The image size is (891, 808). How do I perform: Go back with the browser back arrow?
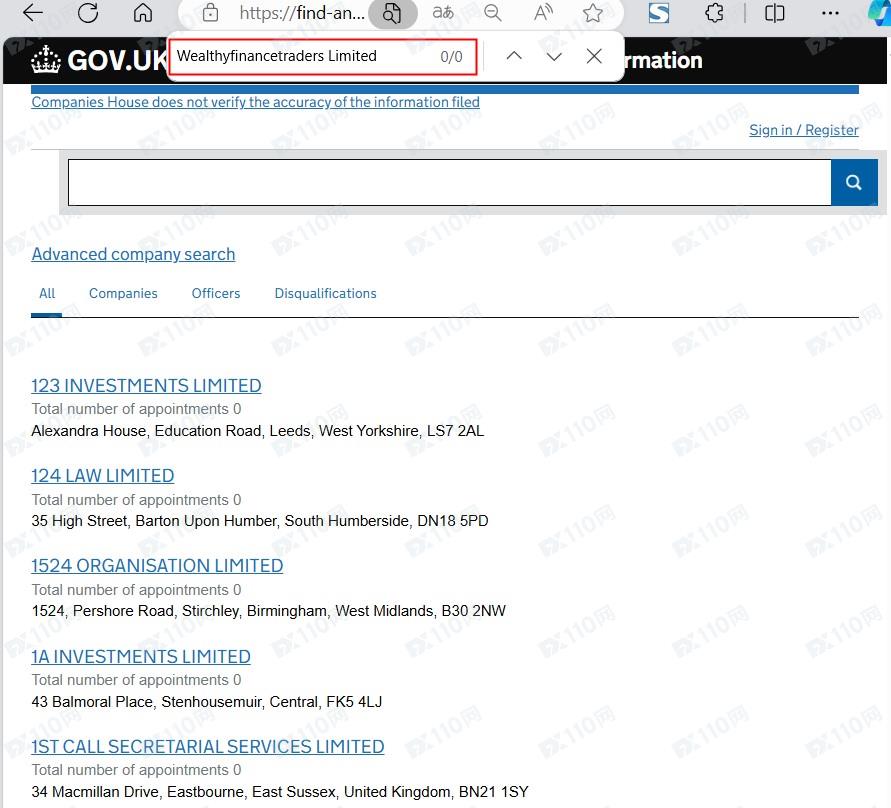pyautogui.click(x=32, y=13)
